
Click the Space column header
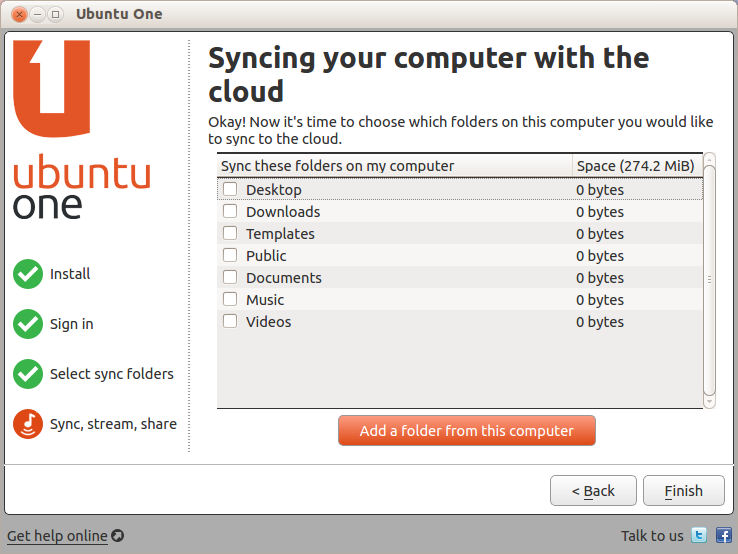[x=636, y=165]
